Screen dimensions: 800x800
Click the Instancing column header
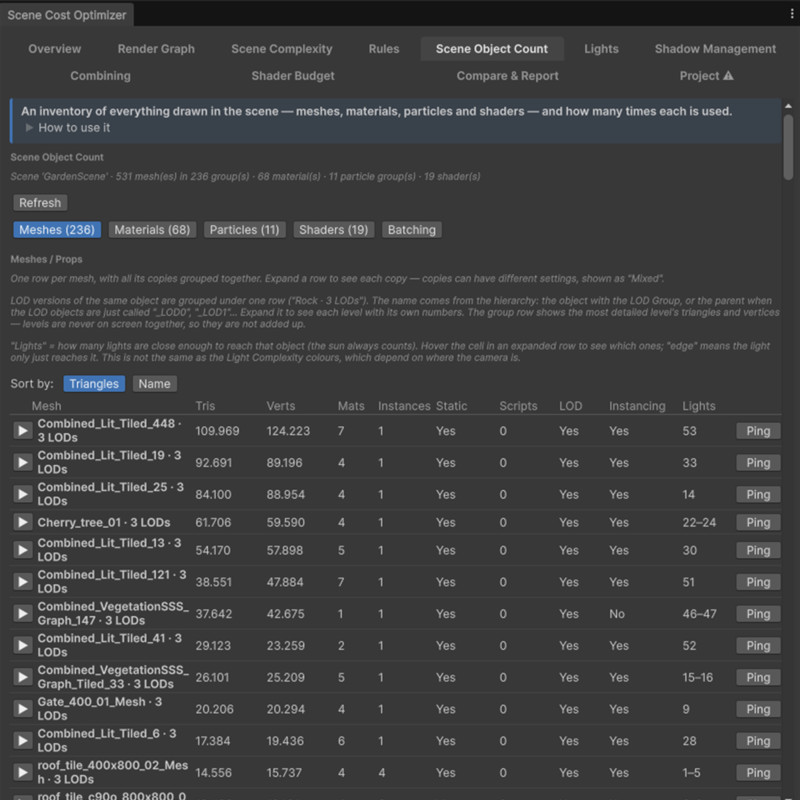637,406
